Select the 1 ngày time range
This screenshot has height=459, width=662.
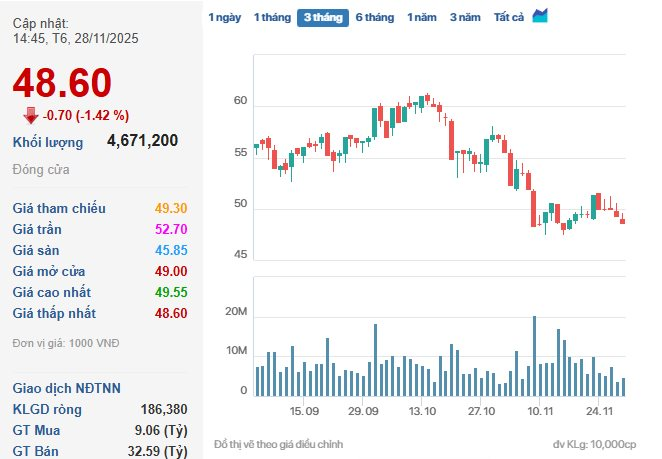pos(224,17)
